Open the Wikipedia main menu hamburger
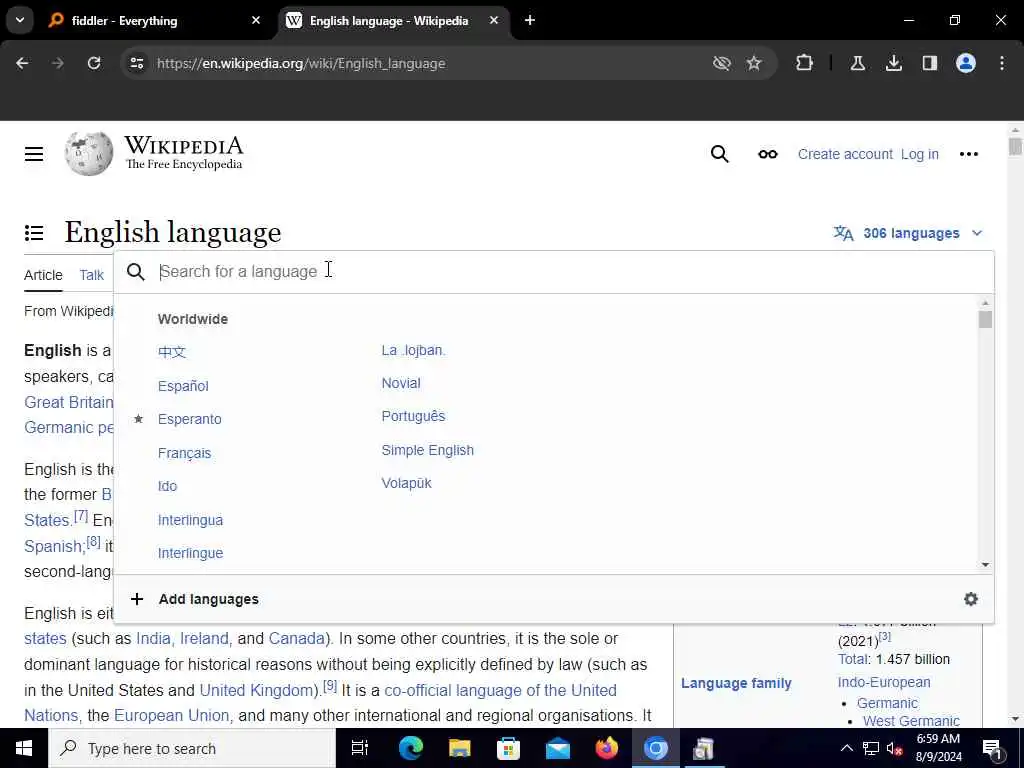This screenshot has height=768, width=1024. [x=34, y=154]
